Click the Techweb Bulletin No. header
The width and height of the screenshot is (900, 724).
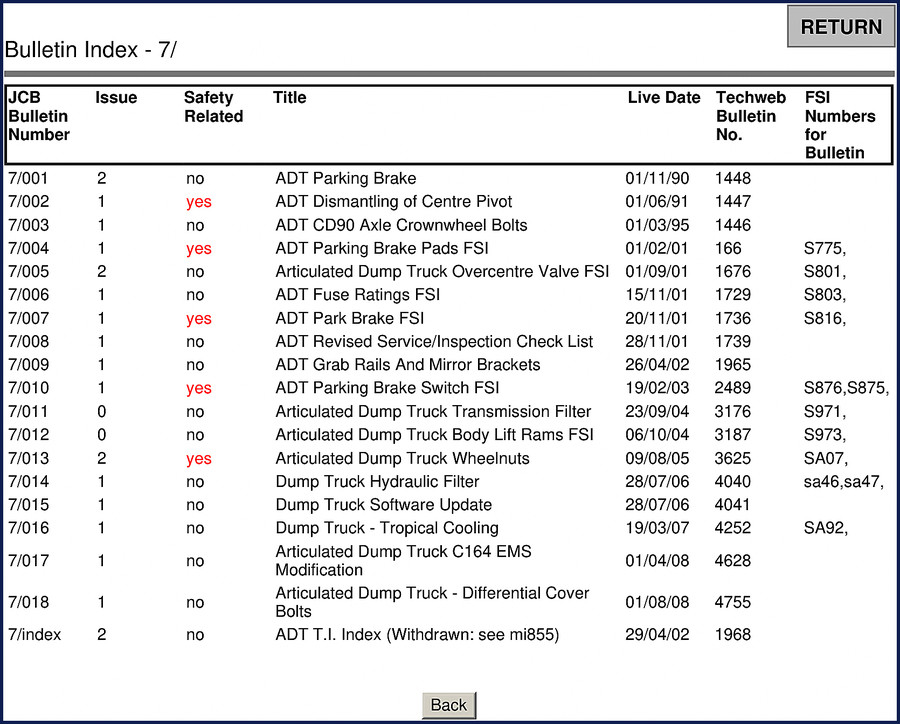click(751, 116)
